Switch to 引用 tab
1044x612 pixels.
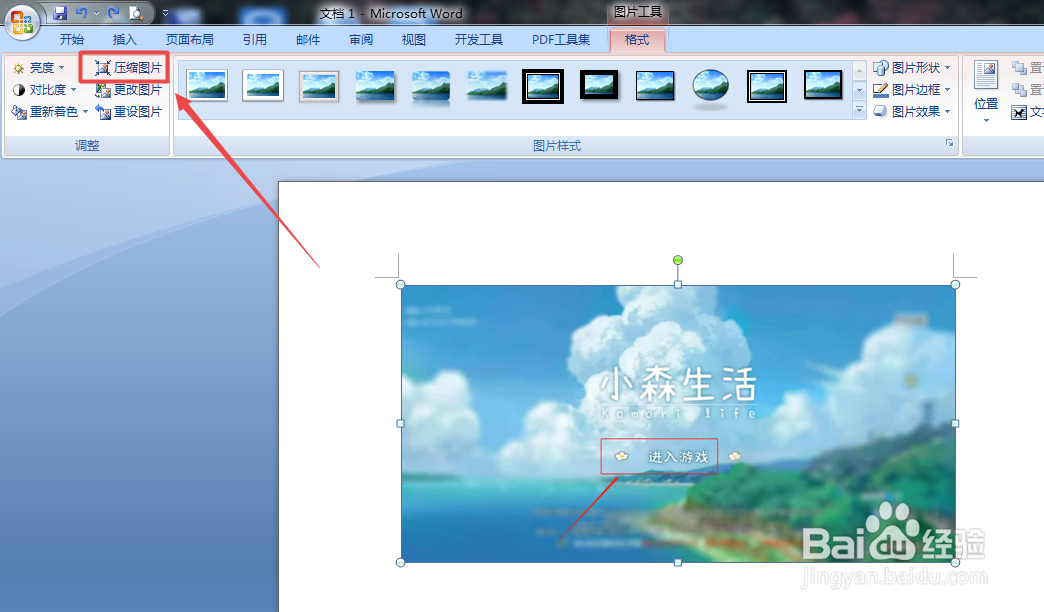pyautogui.click(x=254, y=40)
